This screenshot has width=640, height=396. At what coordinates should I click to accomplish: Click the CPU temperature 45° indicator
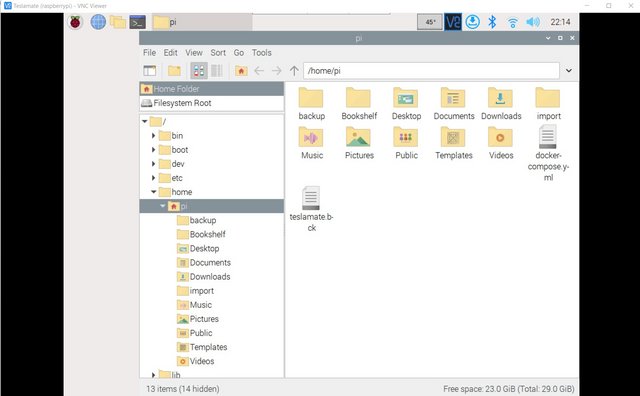(430, 22)
